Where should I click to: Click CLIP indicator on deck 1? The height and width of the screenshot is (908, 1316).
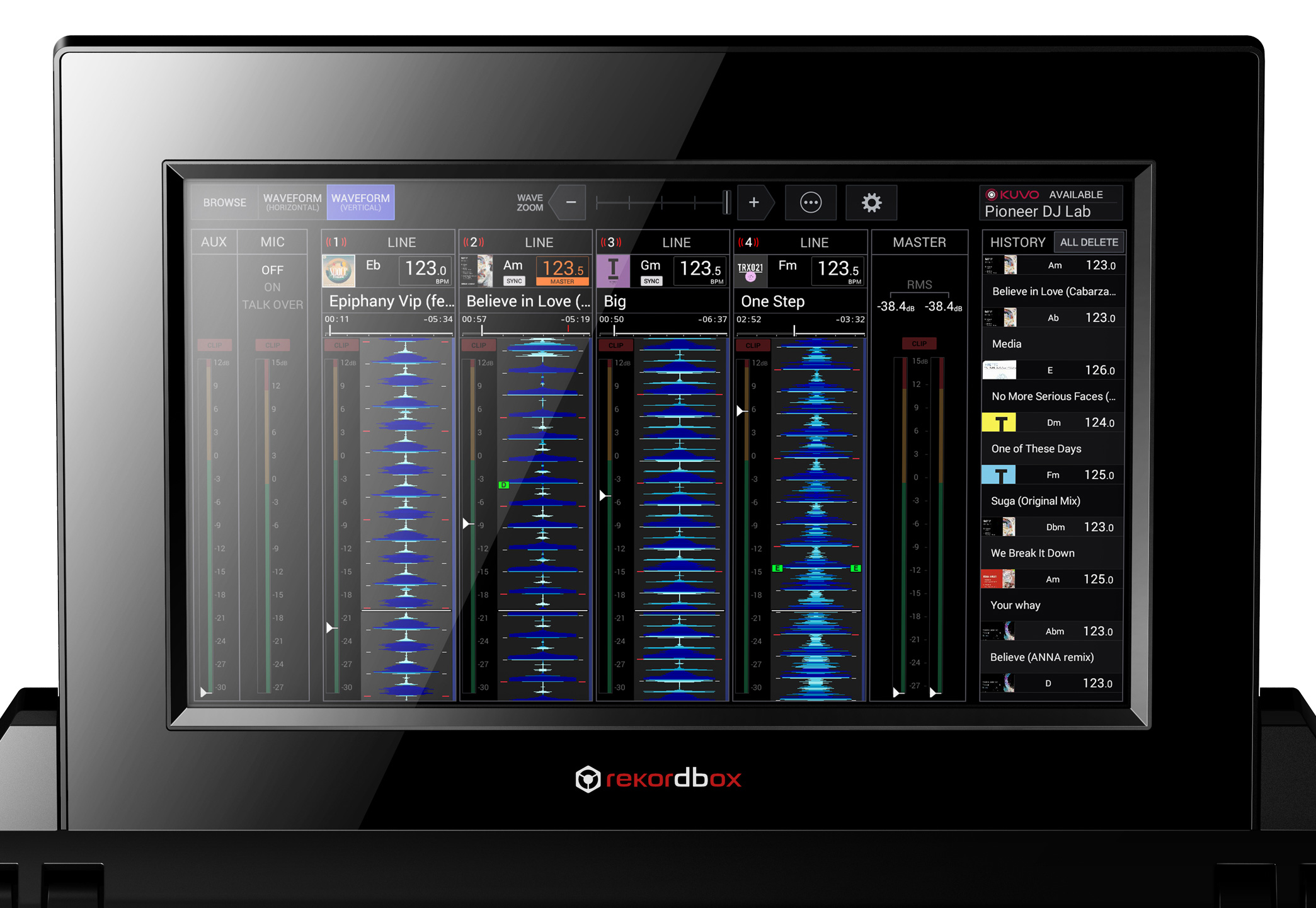click(341, 345)
